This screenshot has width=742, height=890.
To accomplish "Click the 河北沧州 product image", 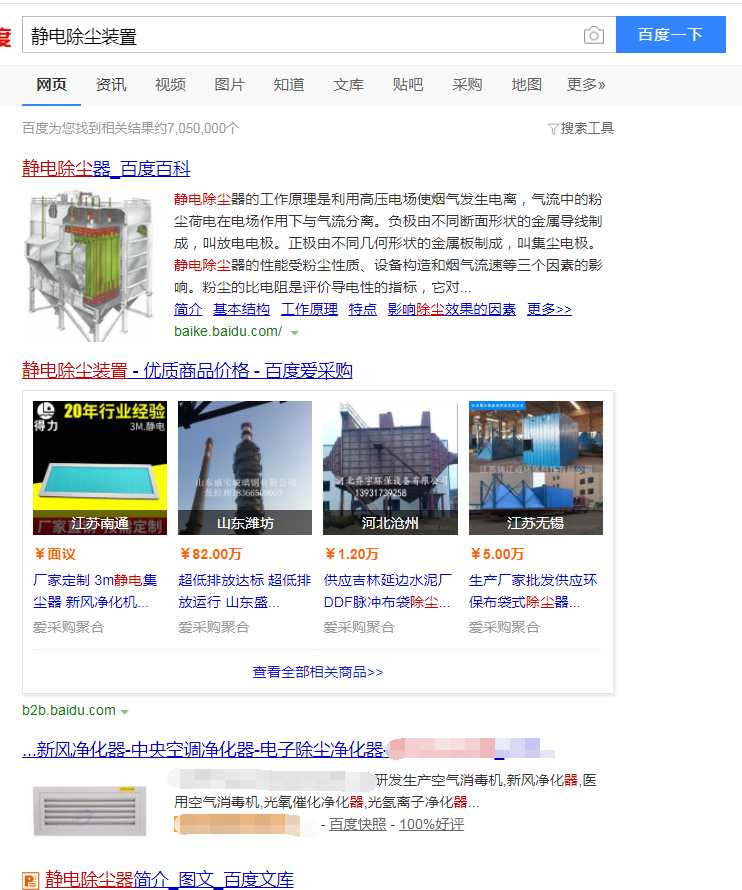I will pyautogui.click(x=391, y=468).
